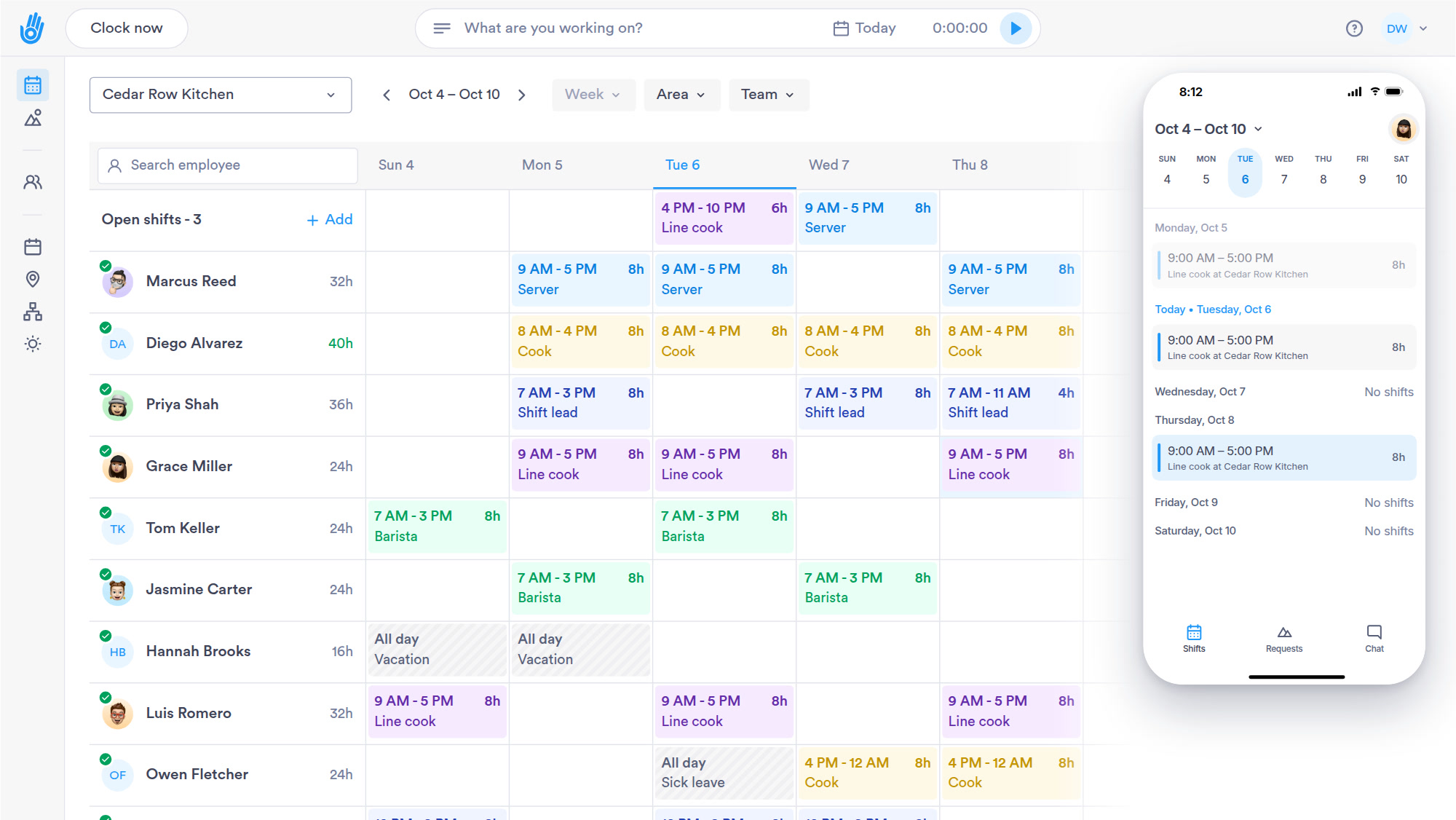Open the schedule calendar sidebar icon
Screen dimensions: 1456x820
[33, 85]
